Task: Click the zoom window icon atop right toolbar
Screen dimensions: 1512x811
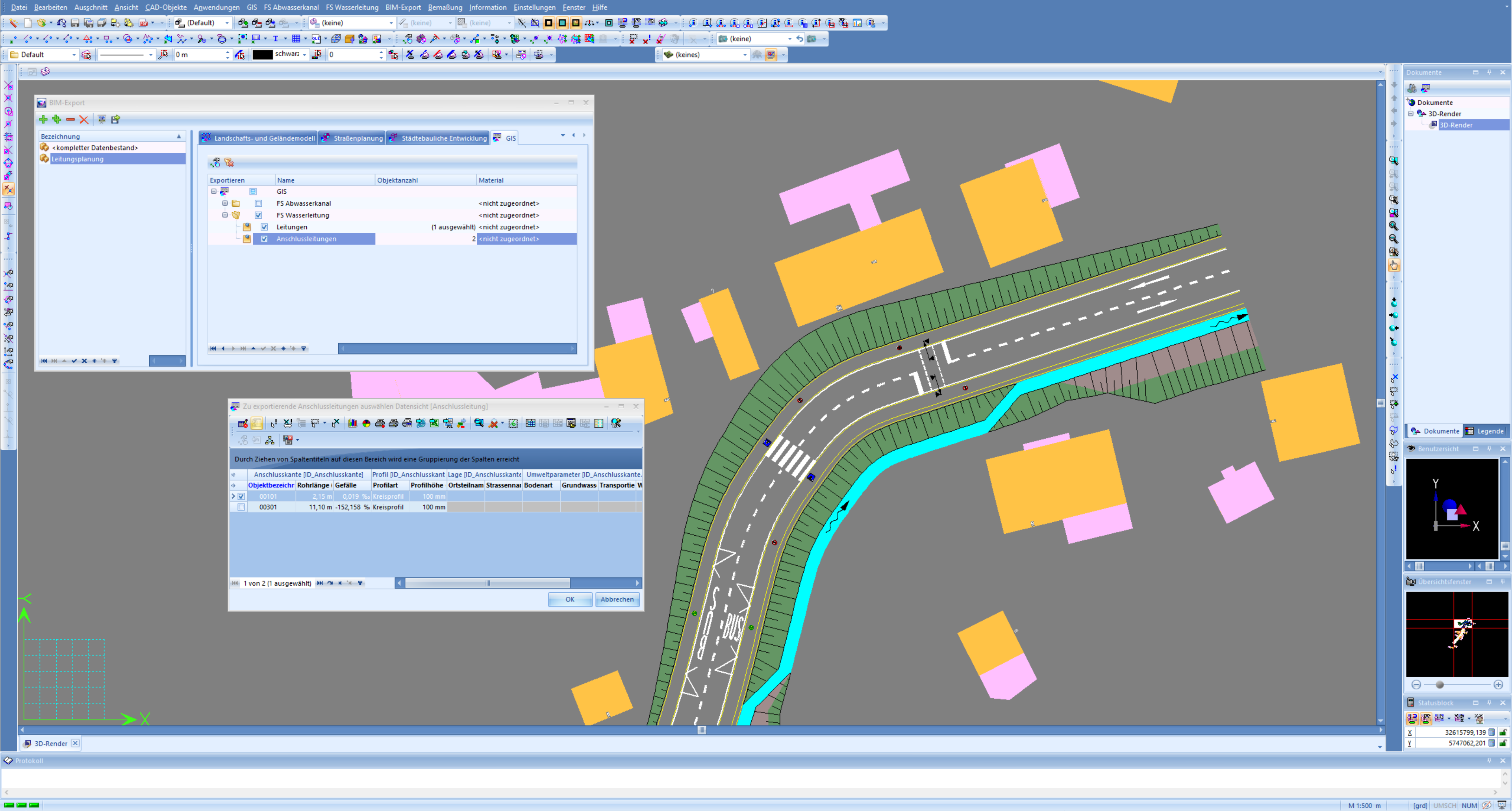Action: pos(1393,160)
